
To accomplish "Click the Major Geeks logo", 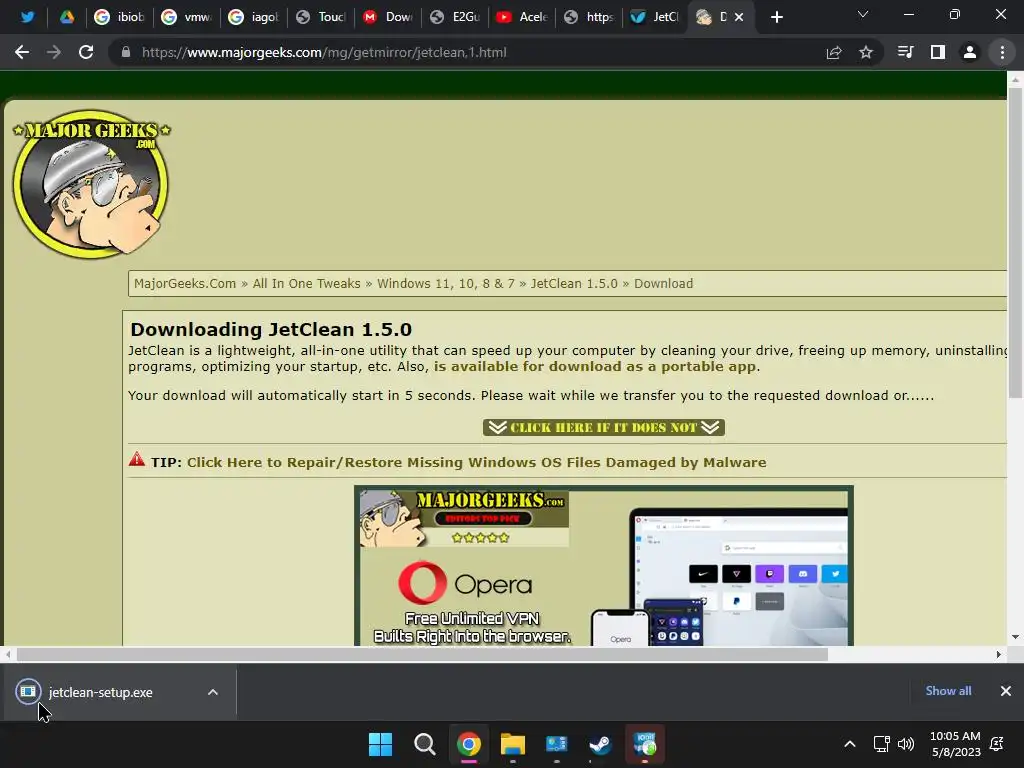I will pos(91,184).
